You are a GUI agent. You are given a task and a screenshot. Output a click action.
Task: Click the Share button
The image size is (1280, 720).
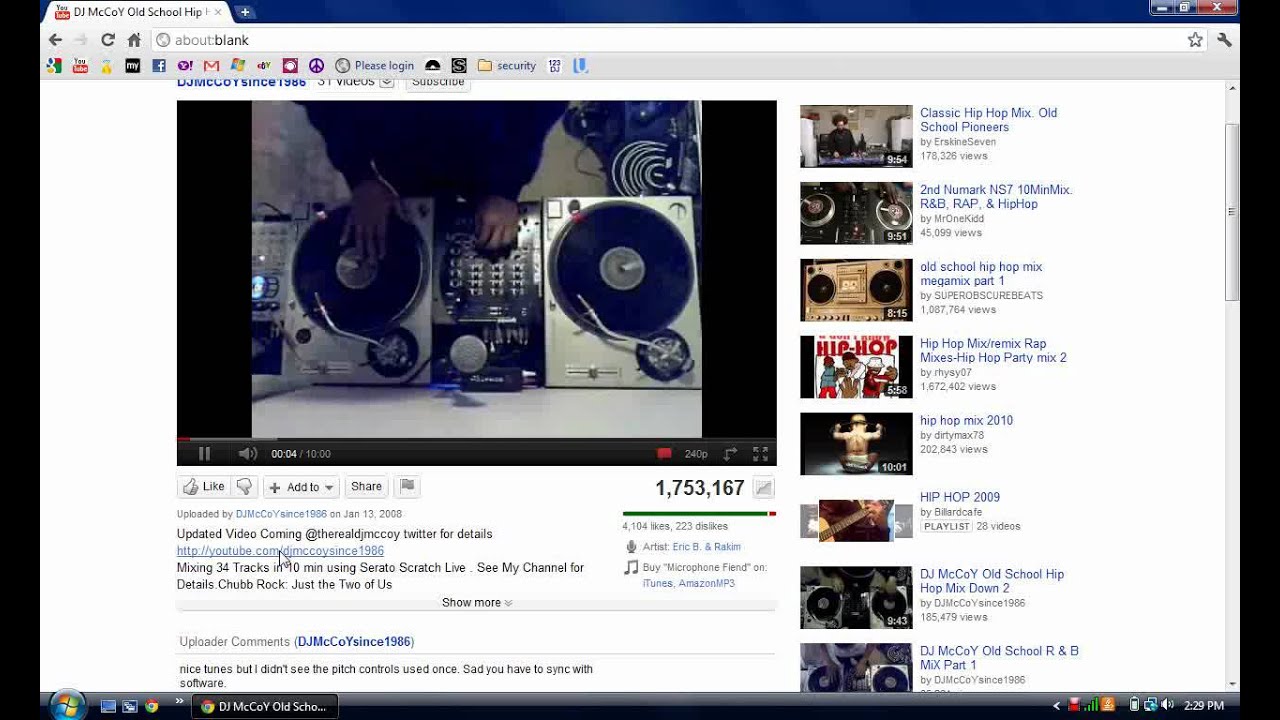tap(366, 487)
